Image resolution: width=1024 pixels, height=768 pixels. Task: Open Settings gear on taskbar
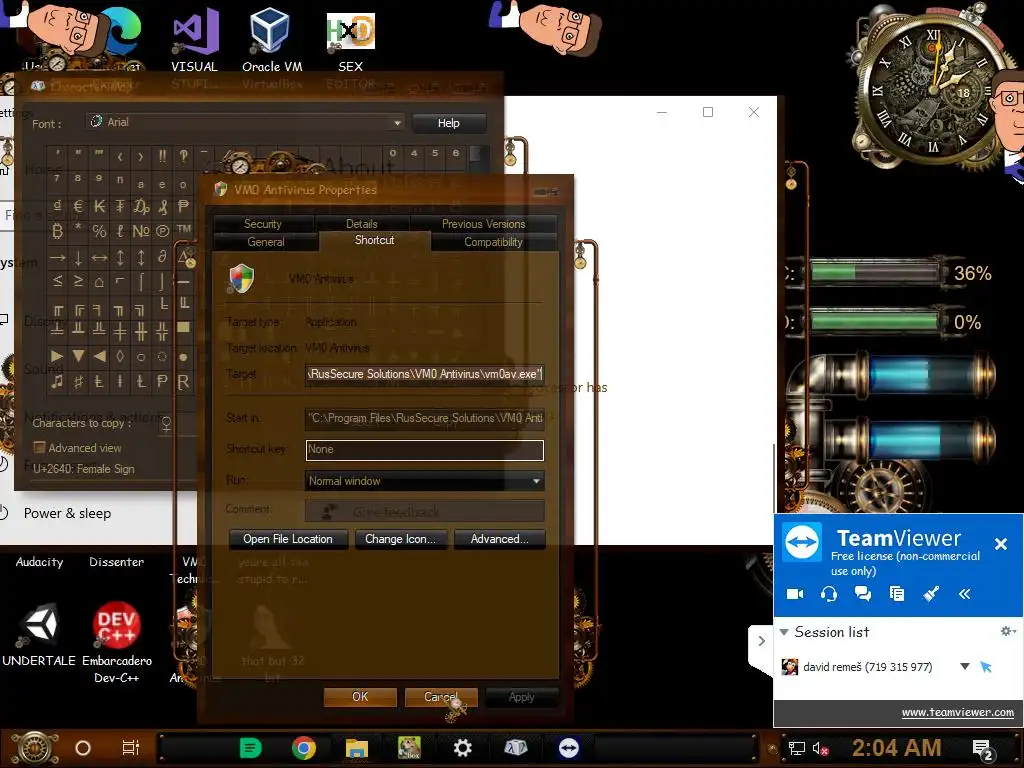pos(462,748)
